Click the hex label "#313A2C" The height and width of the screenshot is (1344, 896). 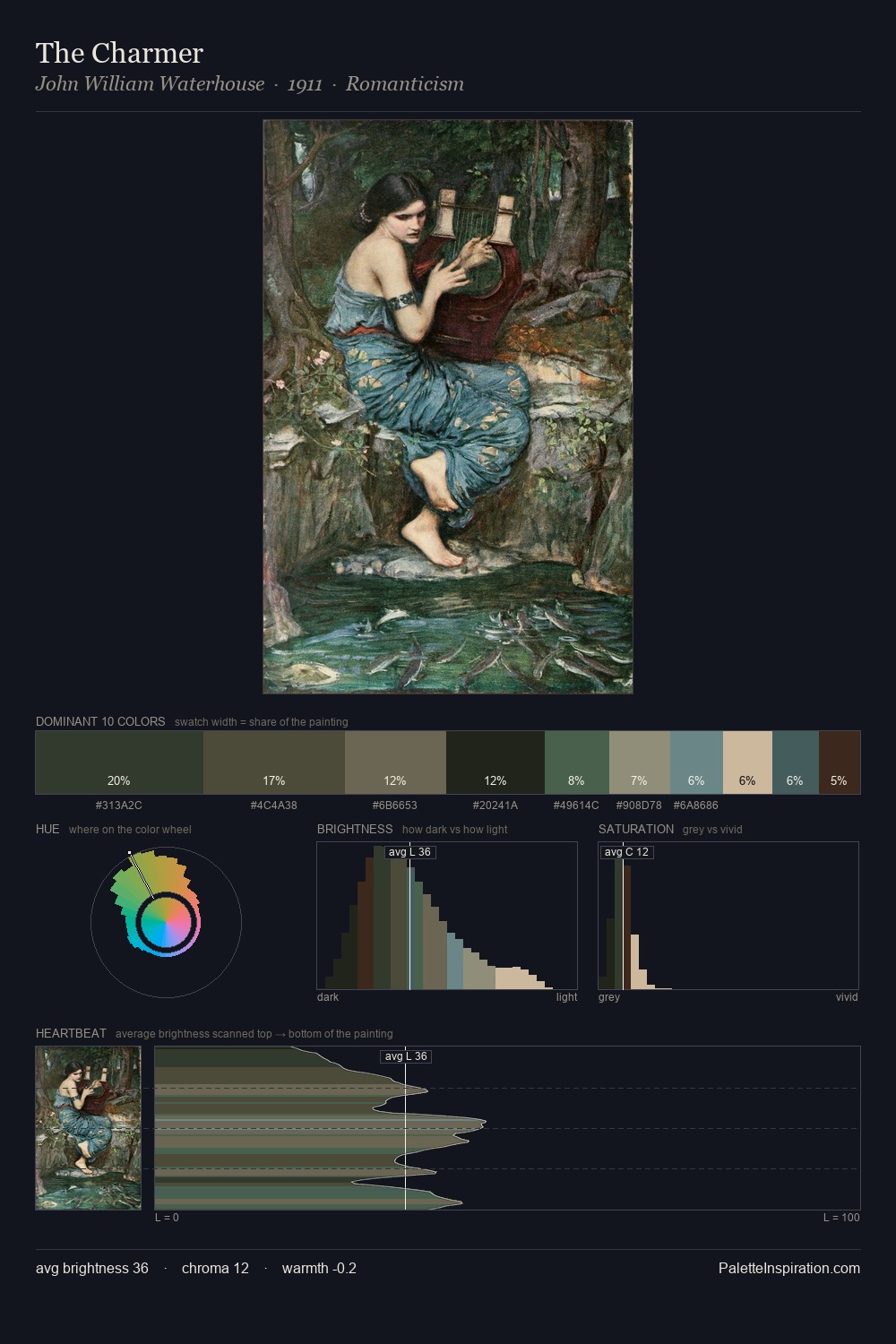point(119,806)
